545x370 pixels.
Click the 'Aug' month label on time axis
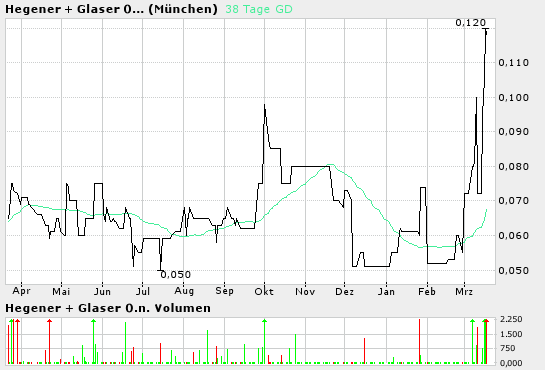pos(184,291)
